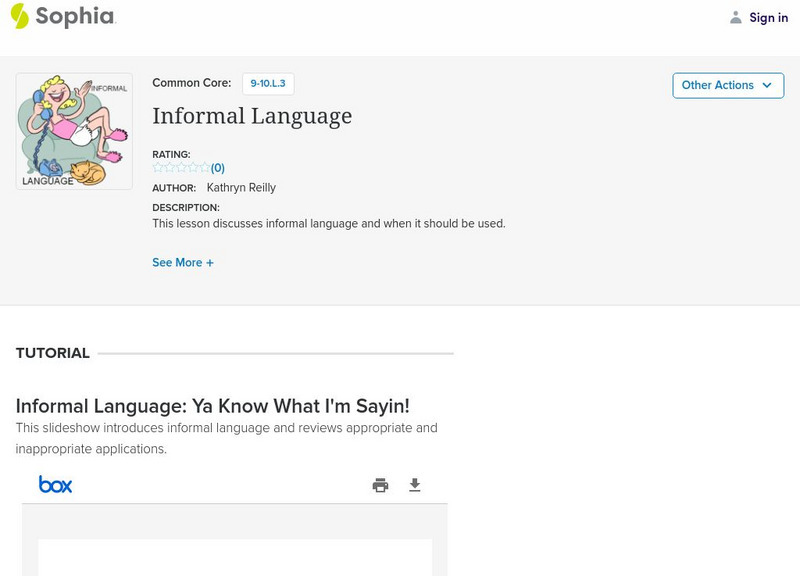800x576 pixels.
Task: Click the plus icon beside See More
Action: pyautogui.click(x=210, y=263)
